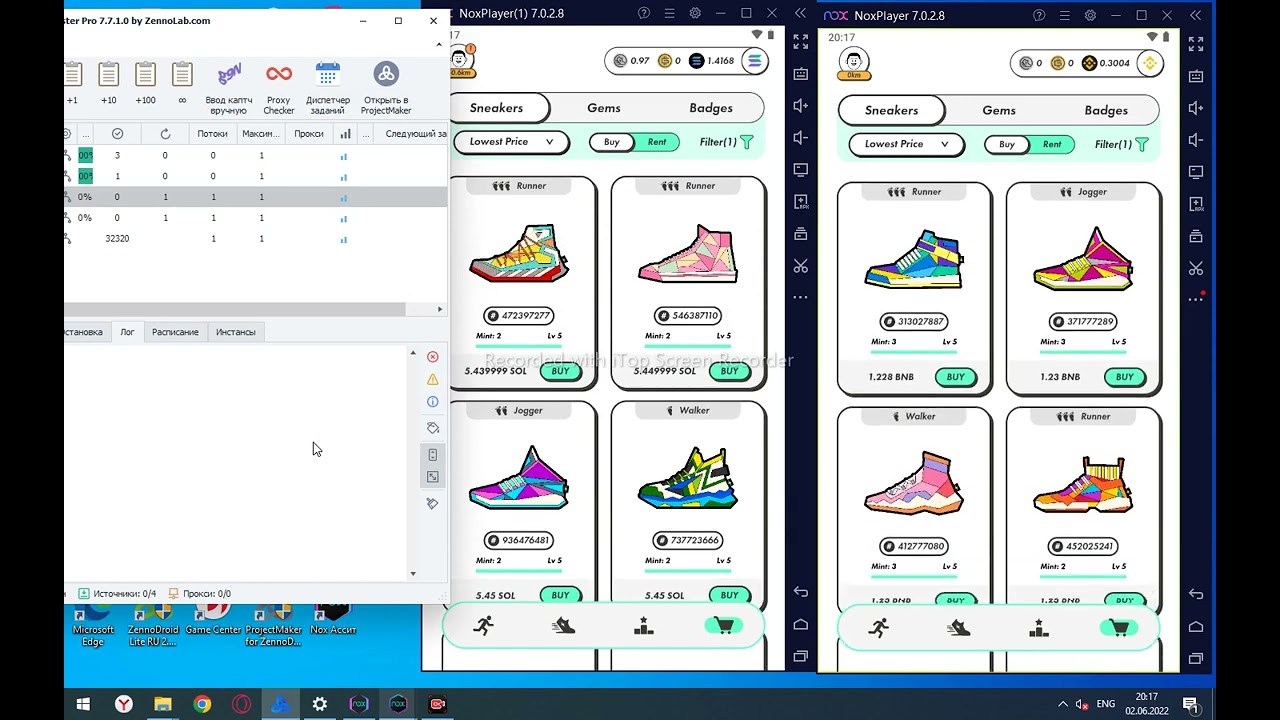Open Filter(1) in right NoxPlayer
1280x720 pixels.
(x=1121, y=145)
